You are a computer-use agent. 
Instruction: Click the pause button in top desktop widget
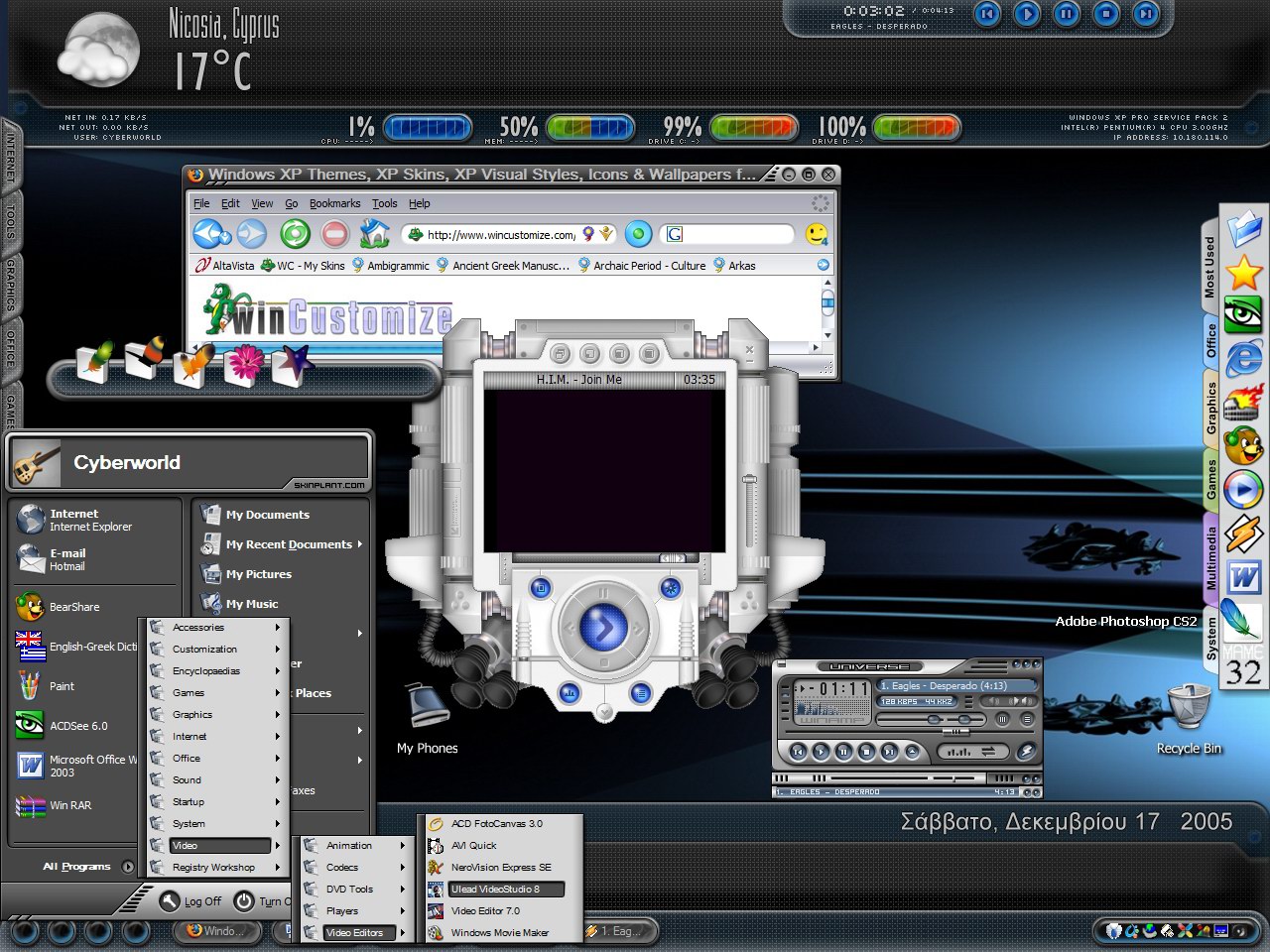click(x=1067, y=14)
